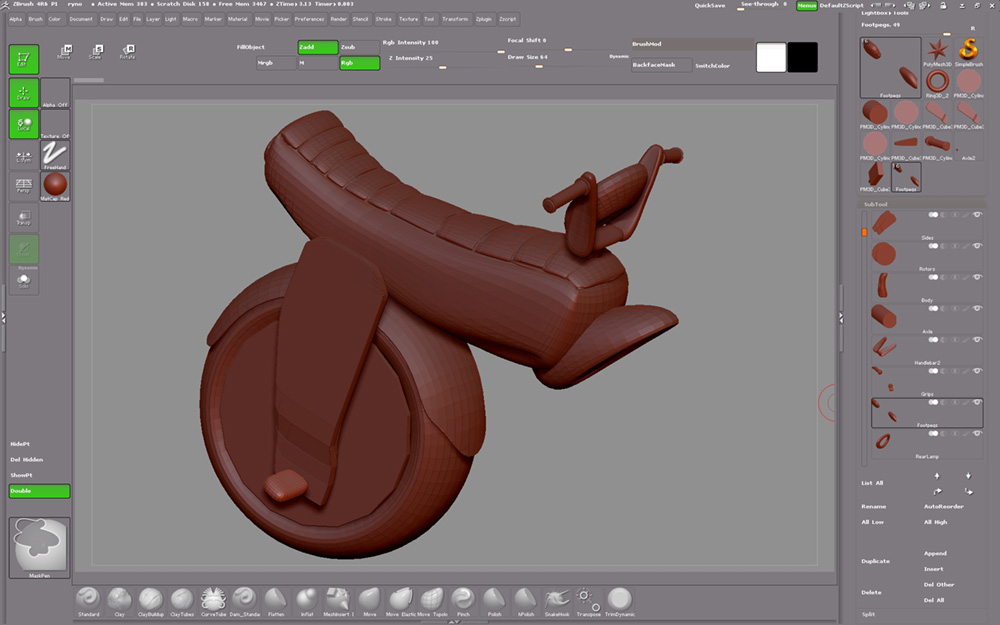Select the MatCap Red material thumbnail
1000x625 pixels.
tap(55, 184)
